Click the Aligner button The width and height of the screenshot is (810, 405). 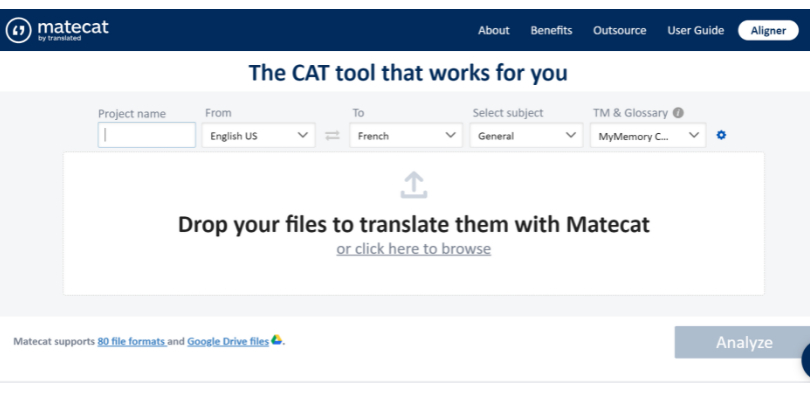[768, 30]
